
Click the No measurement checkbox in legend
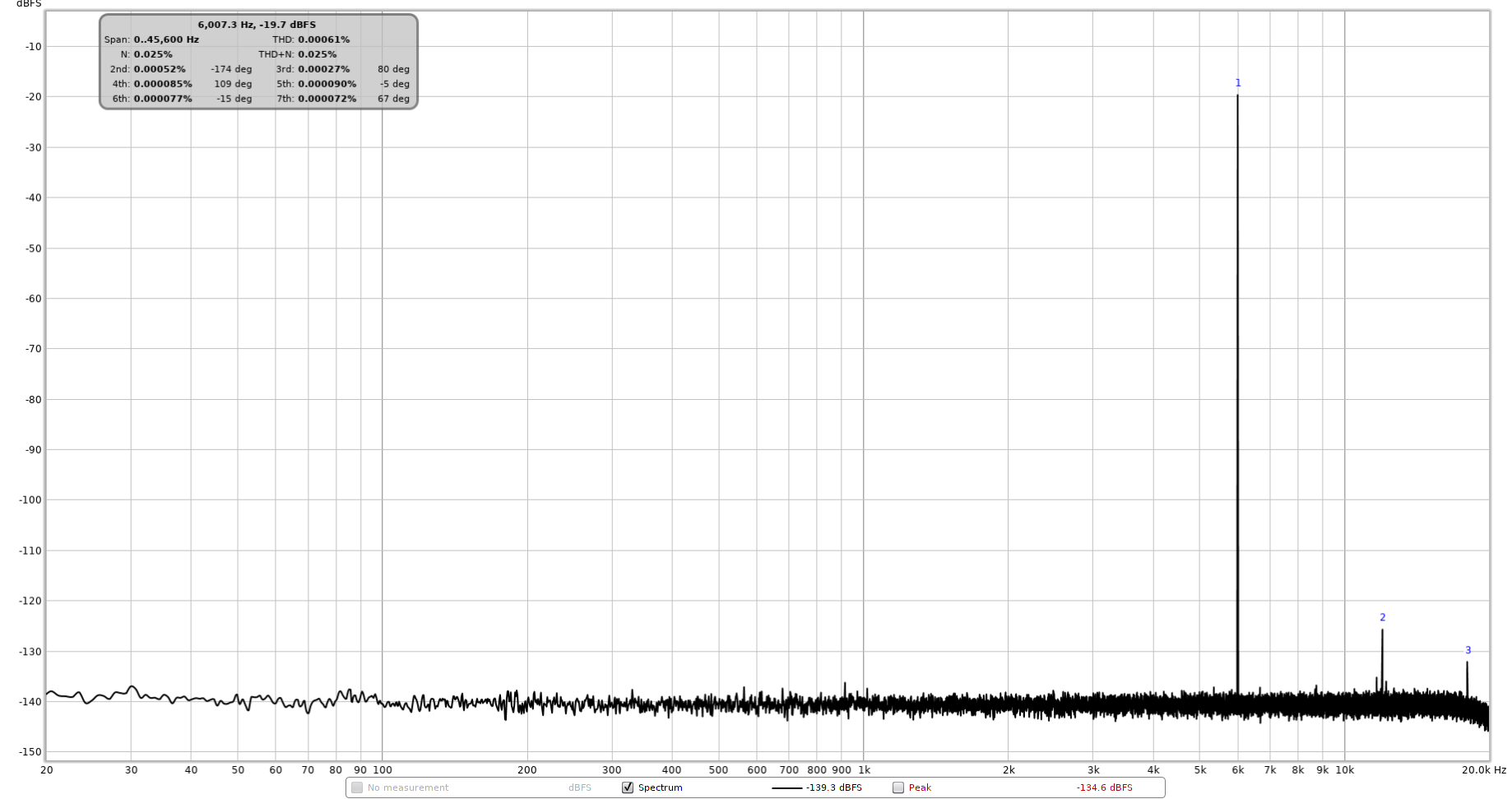357,787
